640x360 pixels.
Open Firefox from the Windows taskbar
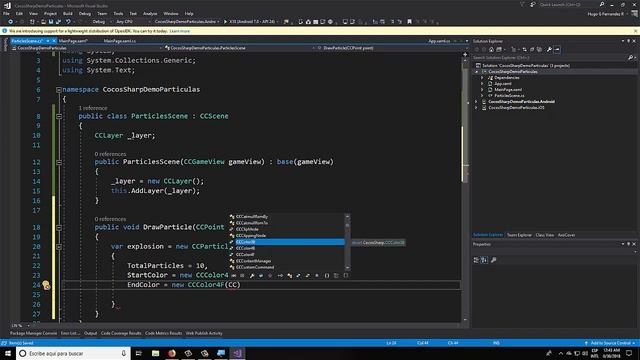coord(172,353)
